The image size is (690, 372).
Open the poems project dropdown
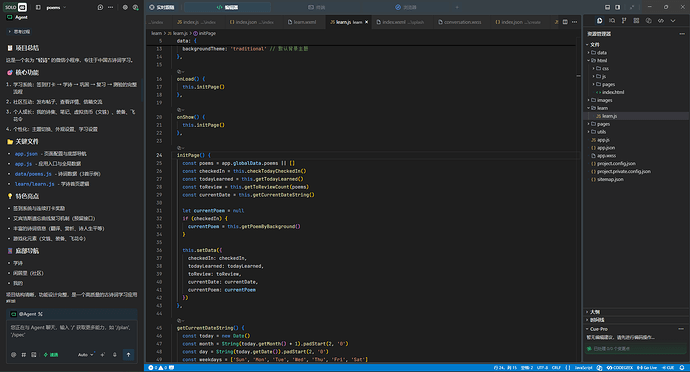pyautogui.click(x=56, y=7)
